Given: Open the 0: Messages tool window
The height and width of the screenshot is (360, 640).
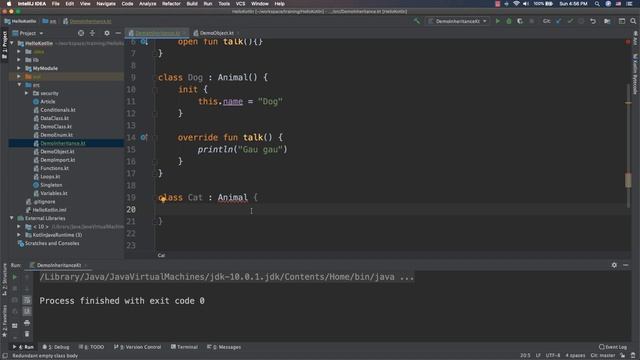Looking at the screenshot, I should [x=224, y=347].
